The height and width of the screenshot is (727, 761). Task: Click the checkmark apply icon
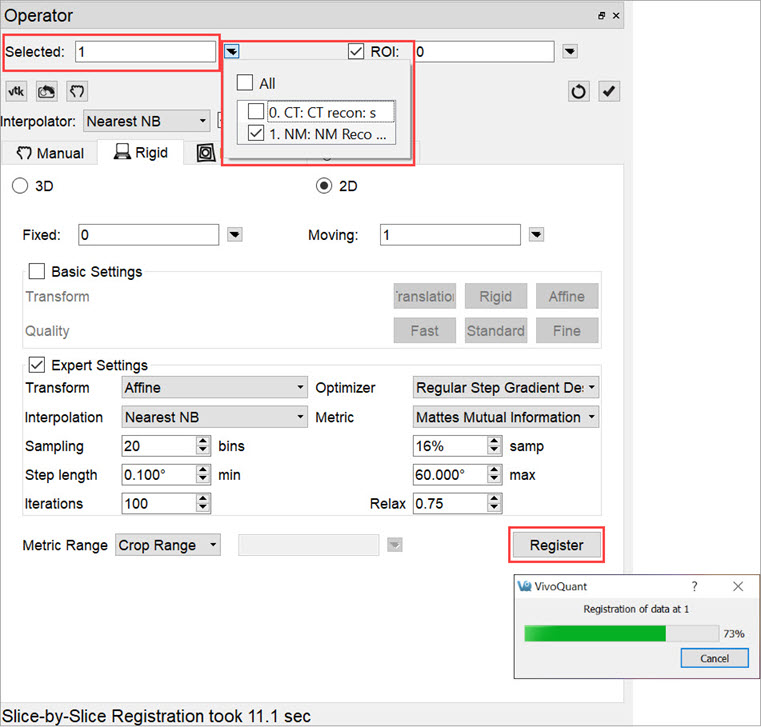click(609, 91)
